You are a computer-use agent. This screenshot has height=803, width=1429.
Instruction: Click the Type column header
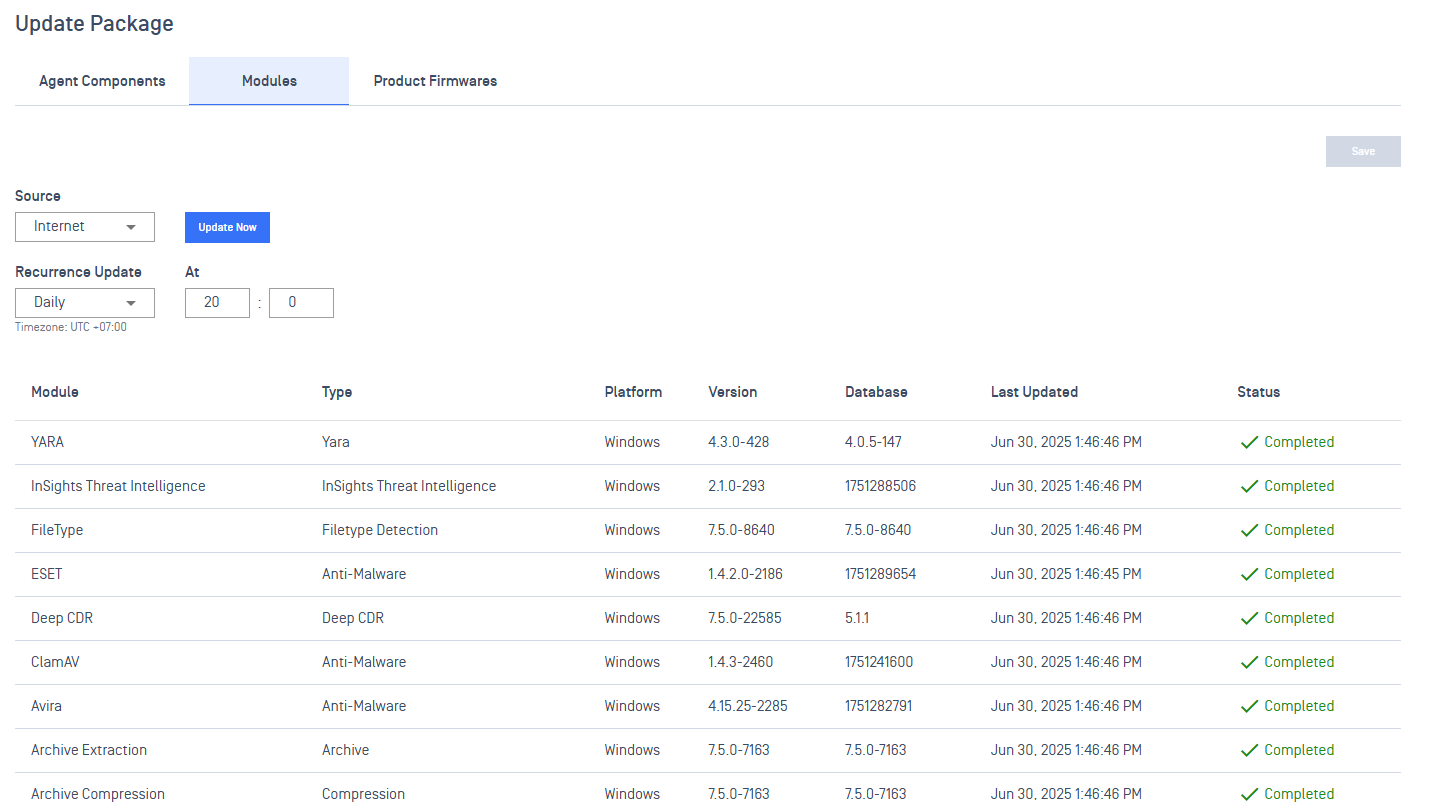(x=337, y=392)
